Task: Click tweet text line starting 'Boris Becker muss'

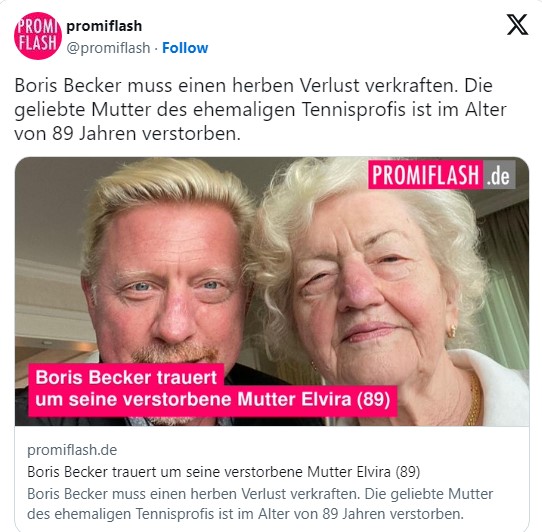Action: click(x=253, y=86)
